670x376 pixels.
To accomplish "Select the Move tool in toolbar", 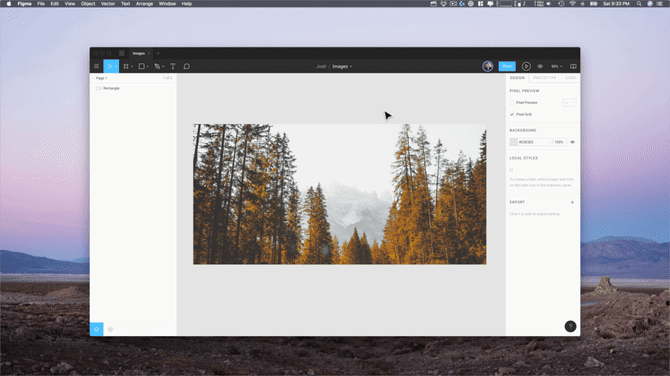I will click(111, 66).
